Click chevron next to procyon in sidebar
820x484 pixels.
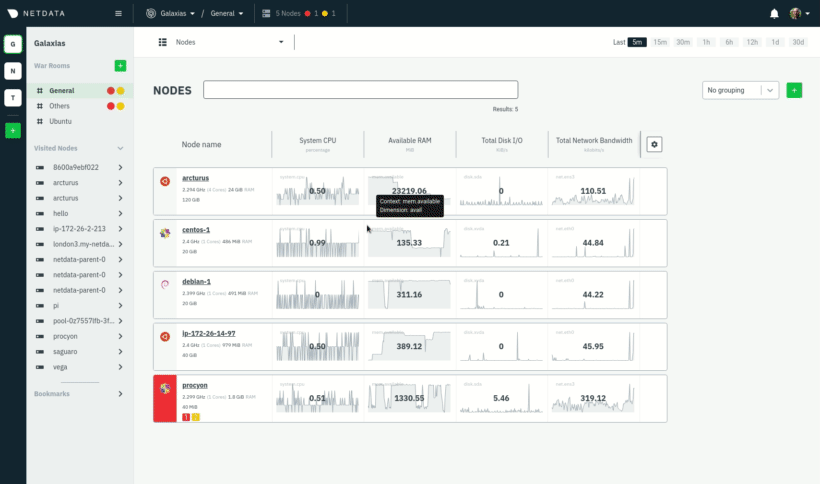click(x=120, y=337)
